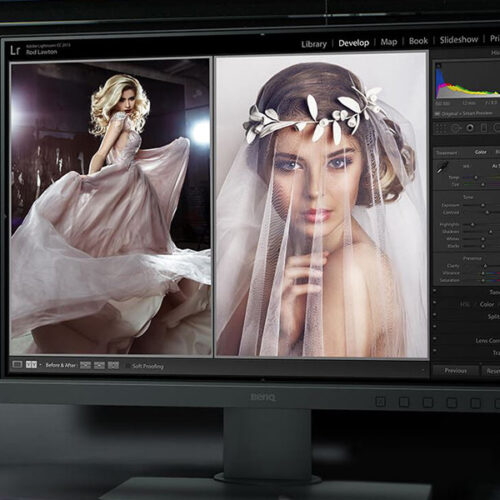Expand the Lens Corrections panel header

pos(488,340)
